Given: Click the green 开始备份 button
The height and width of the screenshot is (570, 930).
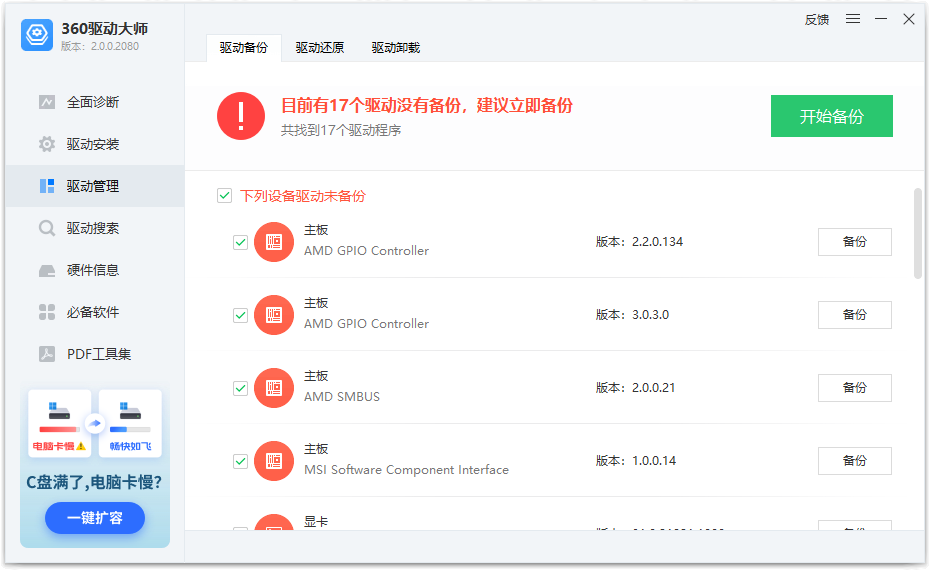Looking at the screenshot, I should [832, 116].
